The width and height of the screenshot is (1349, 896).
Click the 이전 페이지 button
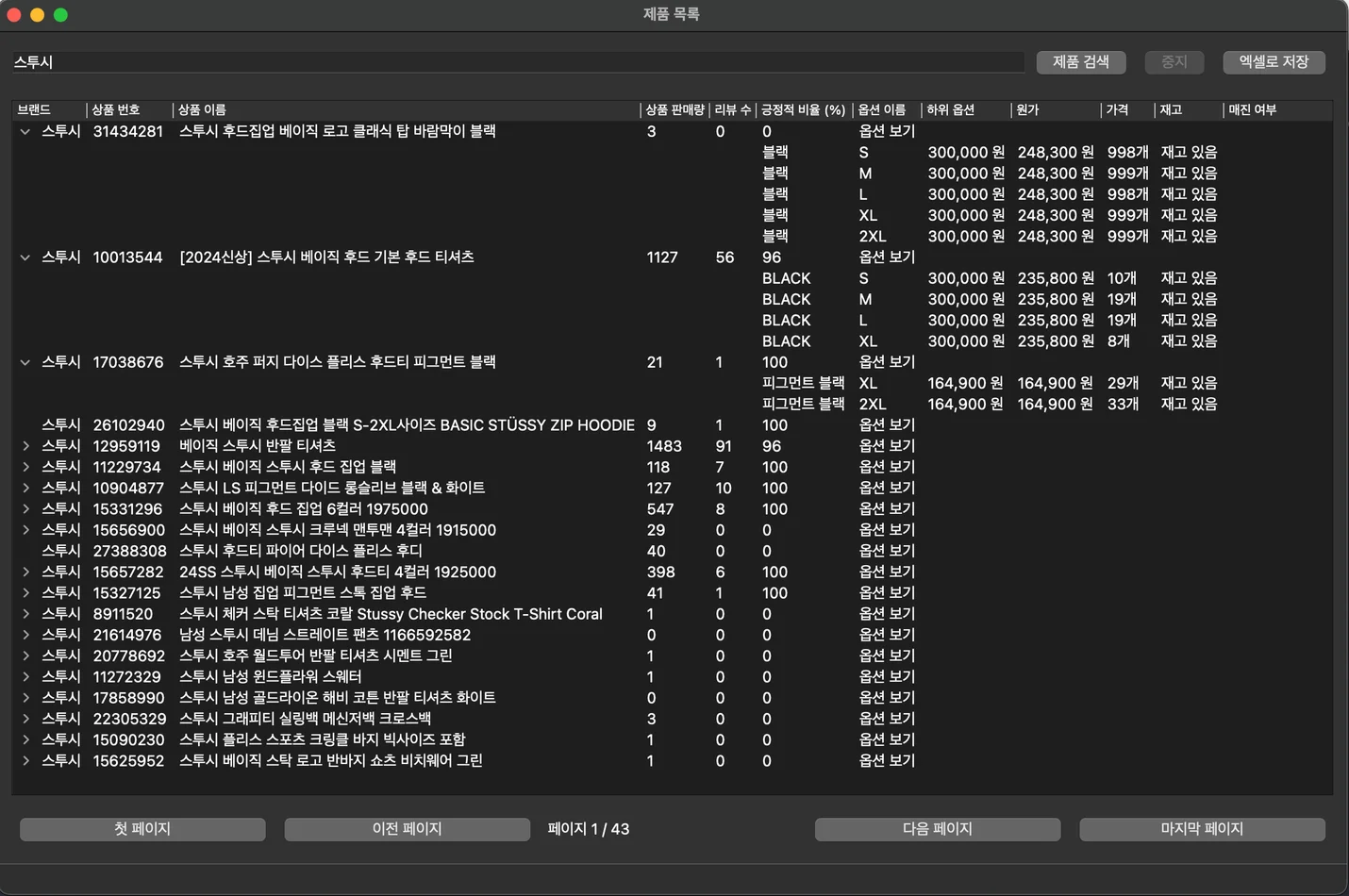tap(407, 829)
